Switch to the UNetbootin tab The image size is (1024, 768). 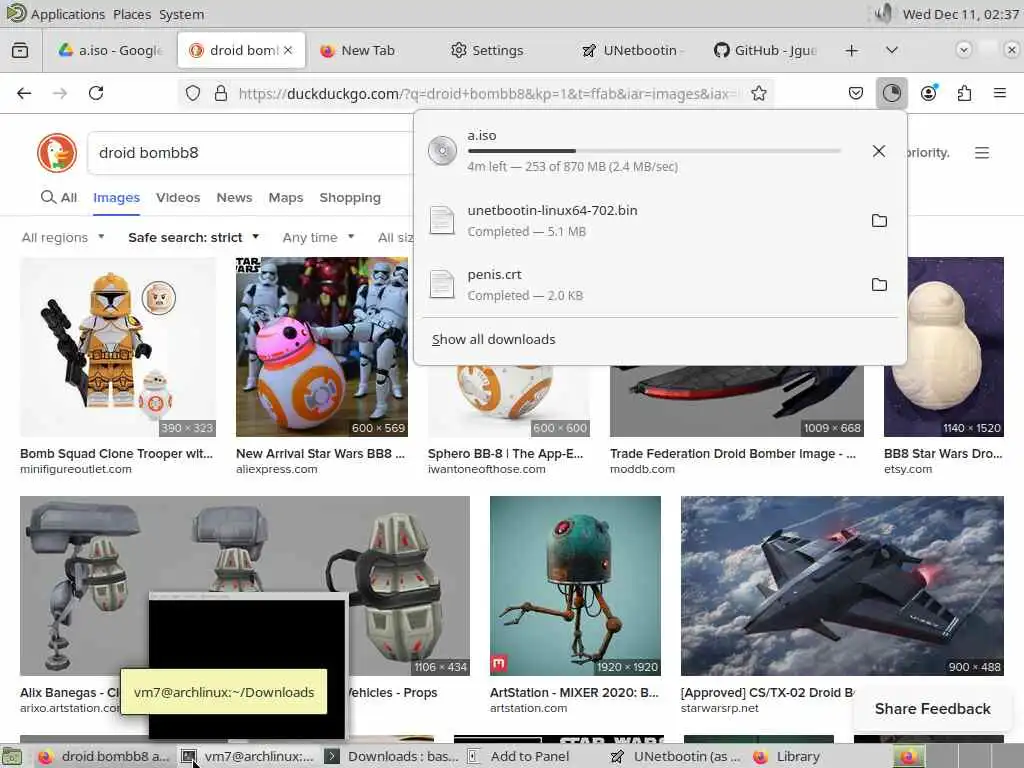[x=631, y=50]
